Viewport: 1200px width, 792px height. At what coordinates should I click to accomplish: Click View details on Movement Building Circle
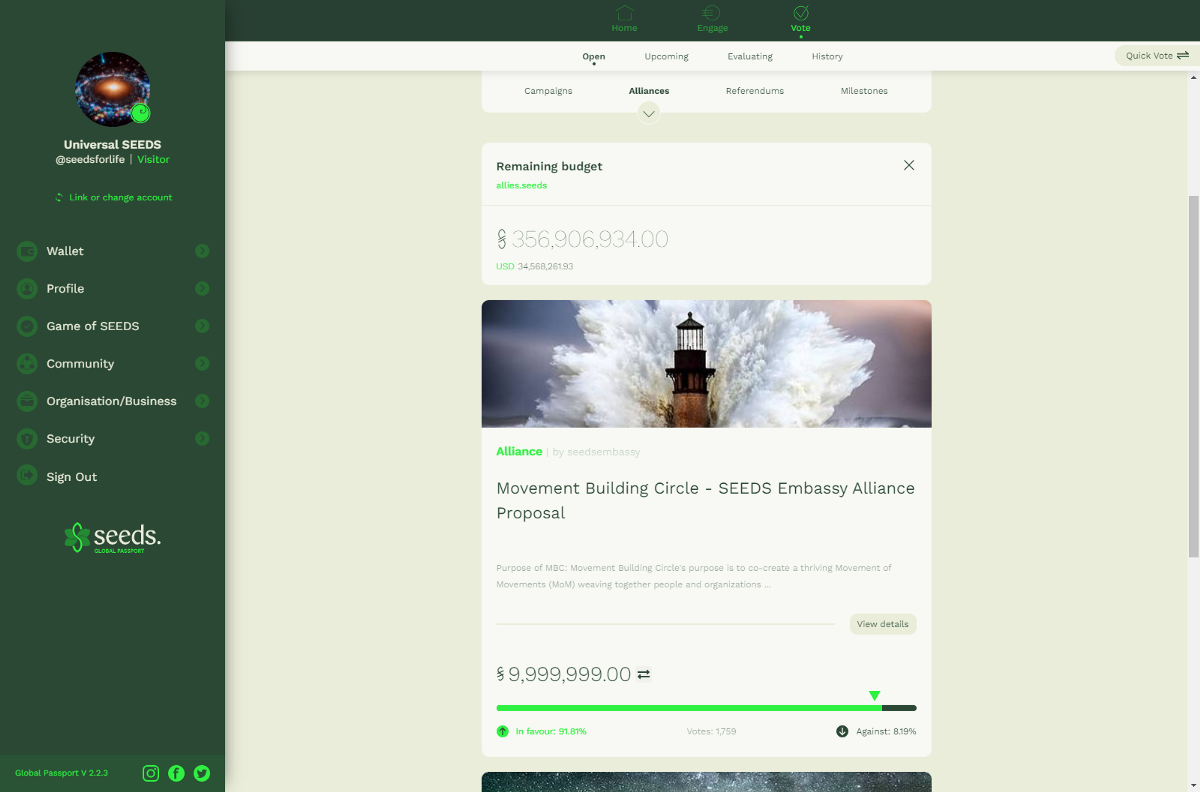coord(883,624)
